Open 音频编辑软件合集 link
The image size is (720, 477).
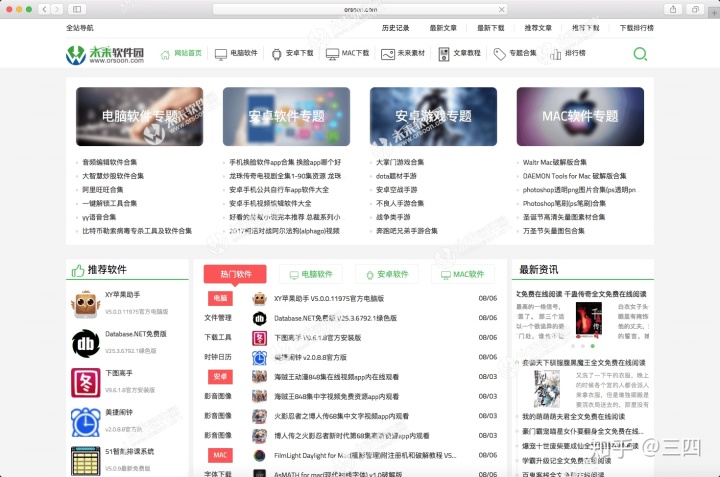tap(109, 162)
